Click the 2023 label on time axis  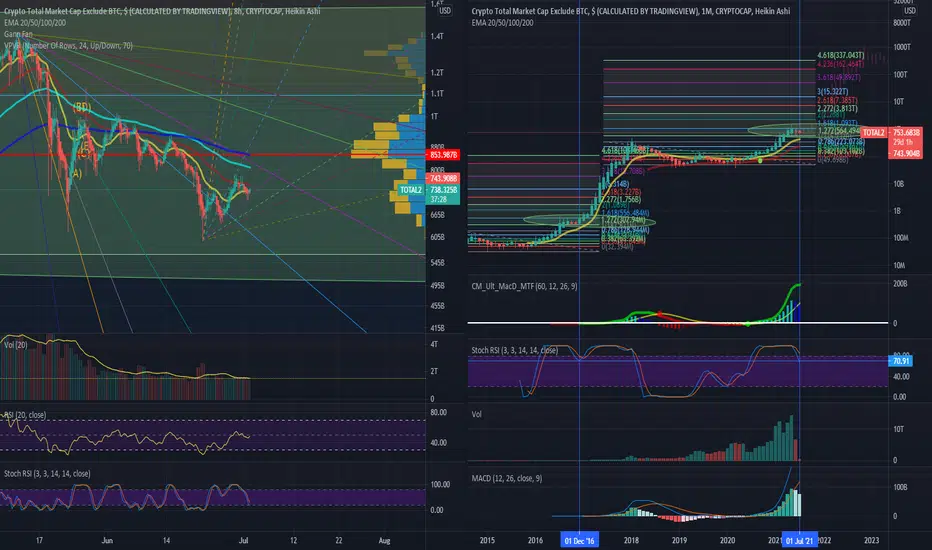(871, 540)
